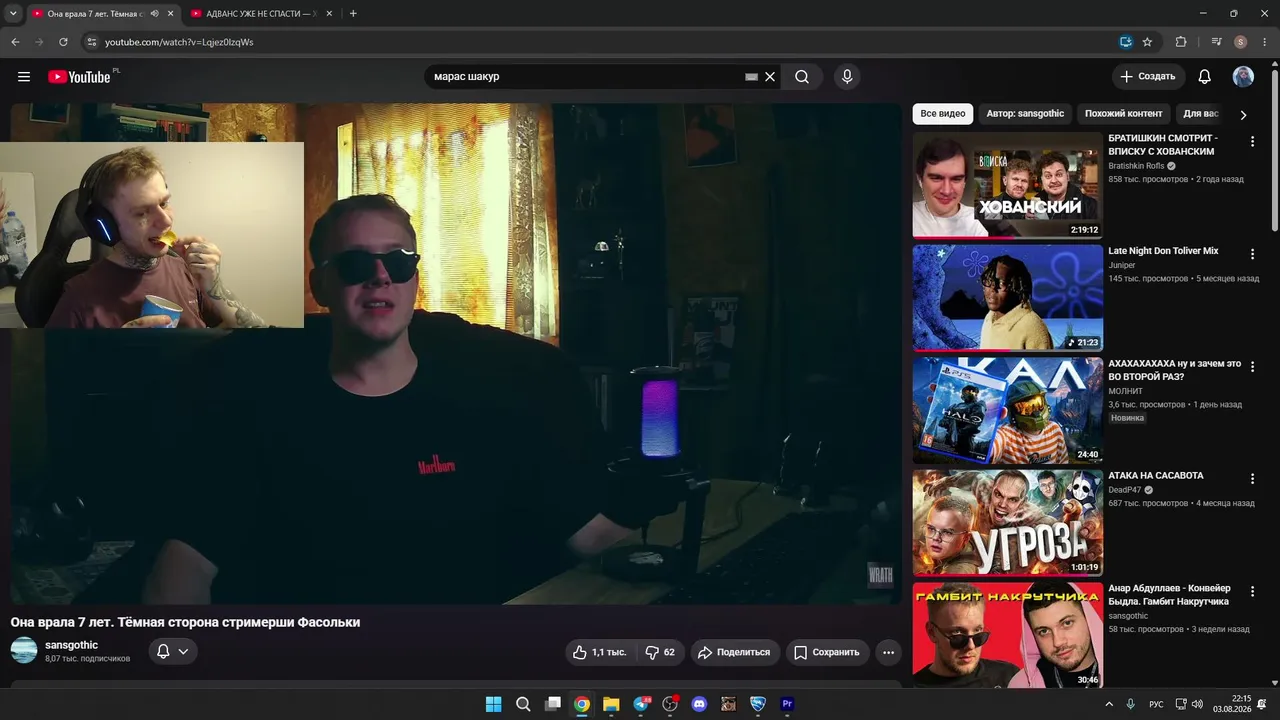The image size is (1280, 720).
Task: Click the 'Создать' create button
Action: point(1148,77)
